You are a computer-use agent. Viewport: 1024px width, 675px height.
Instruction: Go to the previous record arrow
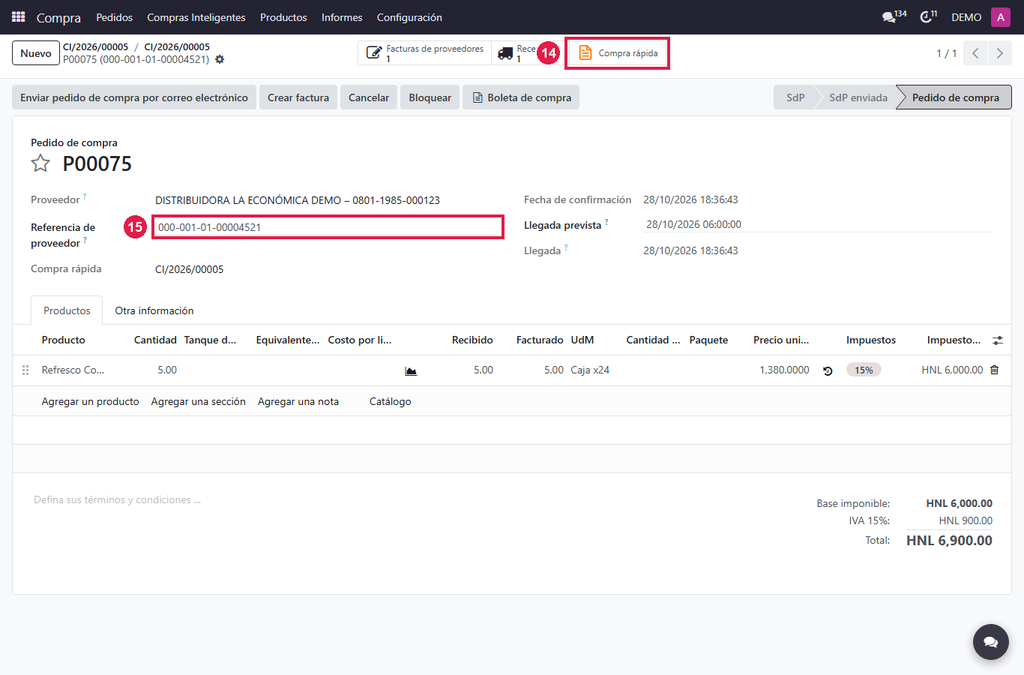coord(975,54)
